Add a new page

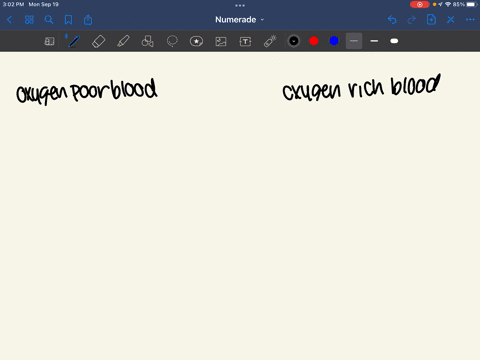click(x=431, y=20)
